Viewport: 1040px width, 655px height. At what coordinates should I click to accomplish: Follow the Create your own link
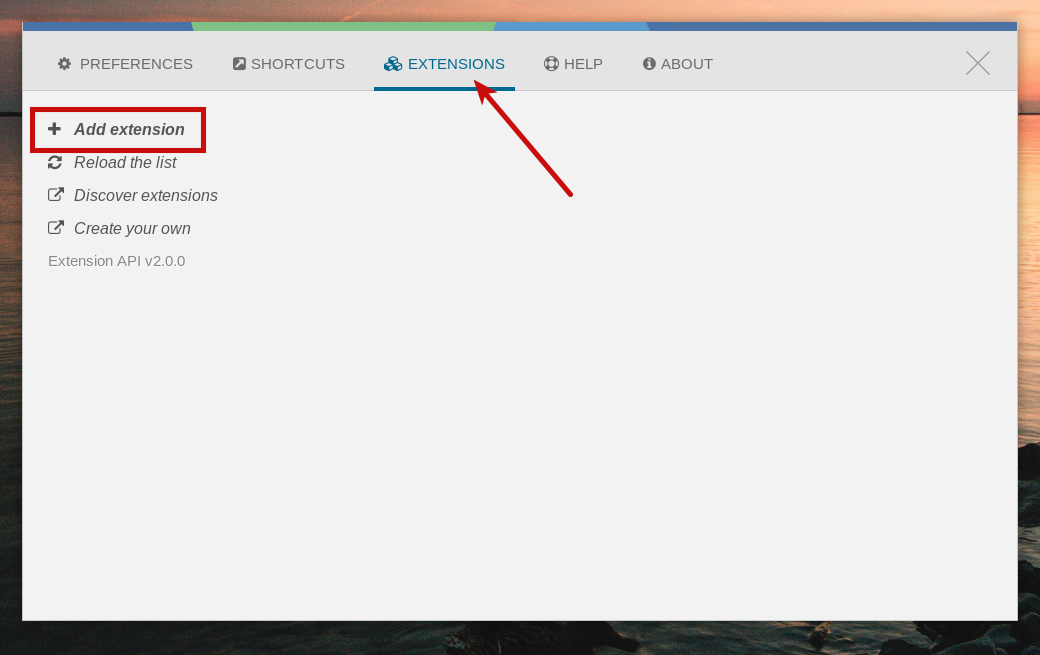tap(132, 228)
